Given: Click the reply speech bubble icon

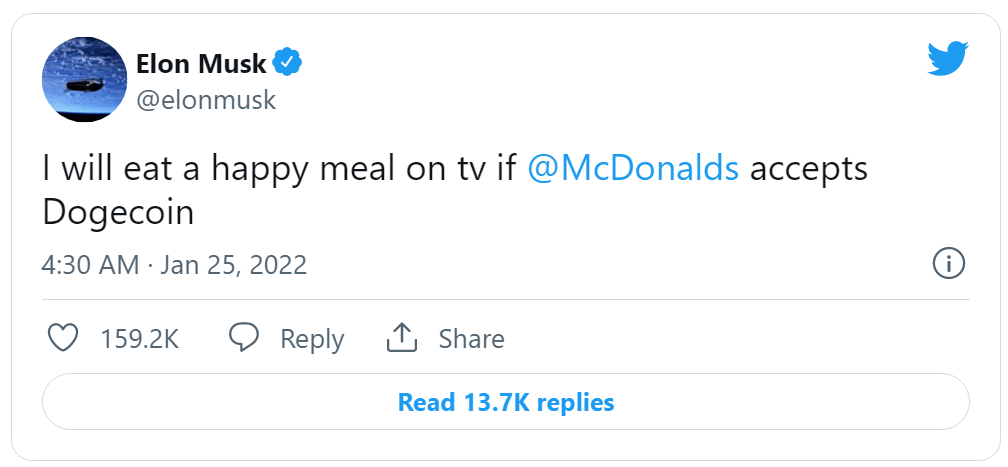Looking at the screenshot, I should pyautogui.click(x=245, y=338).
